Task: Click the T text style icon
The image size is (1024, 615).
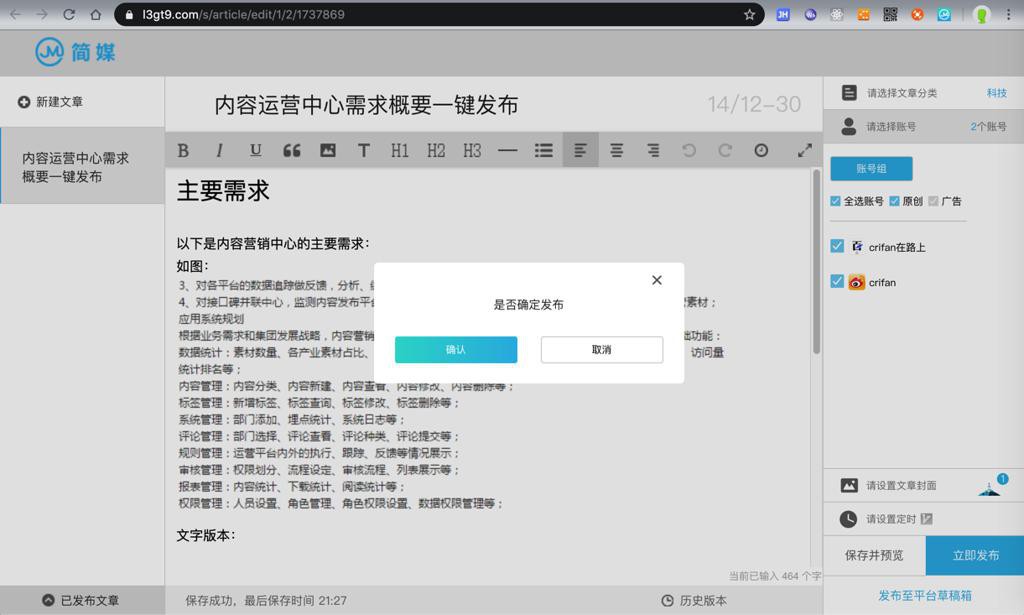Action: pyautogui.click(x=364, y=150)
